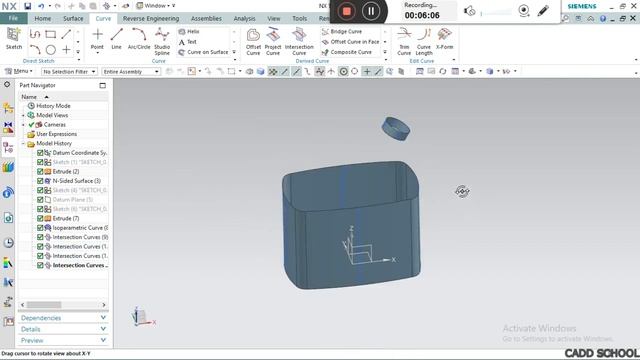Select the Bridge Curve command
The width and height of the screenshot is (640, 360).
click(x=342, y=31)
